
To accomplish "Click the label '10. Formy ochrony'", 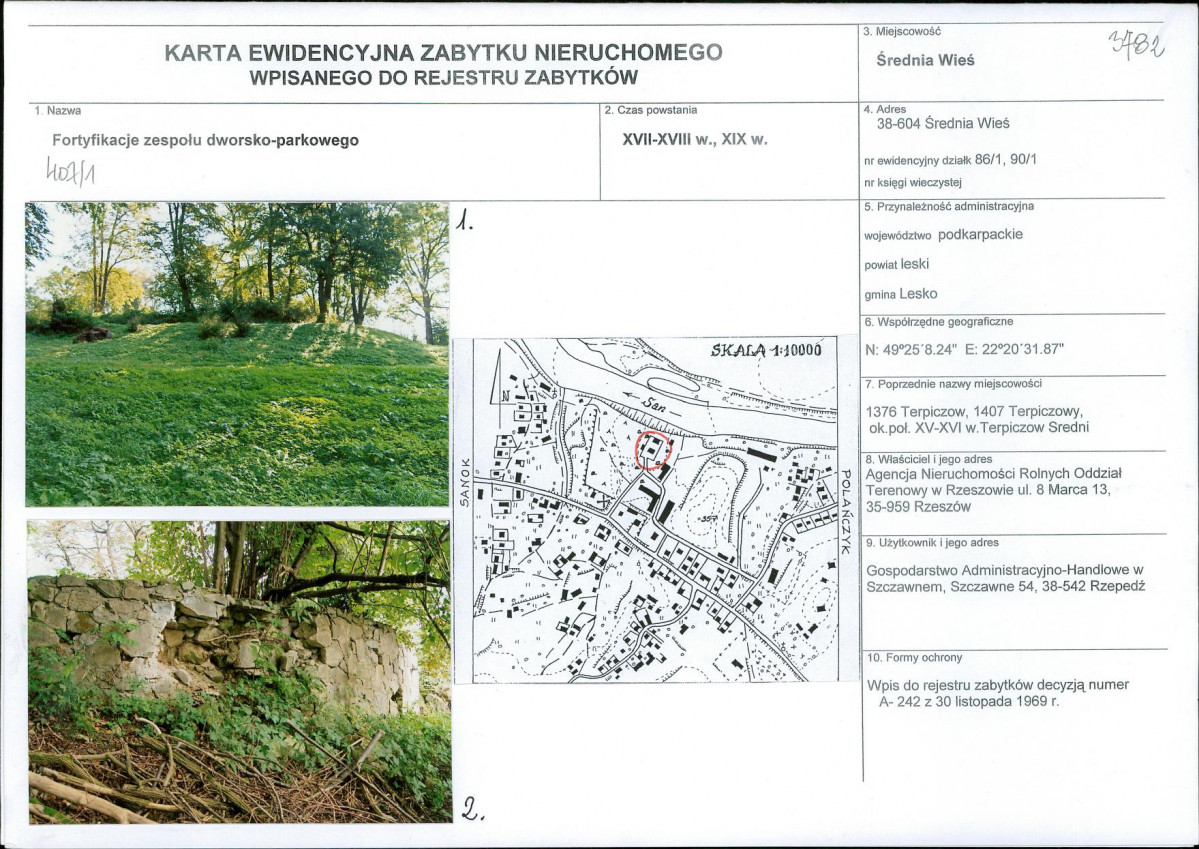I will click(x=915, y=658).
